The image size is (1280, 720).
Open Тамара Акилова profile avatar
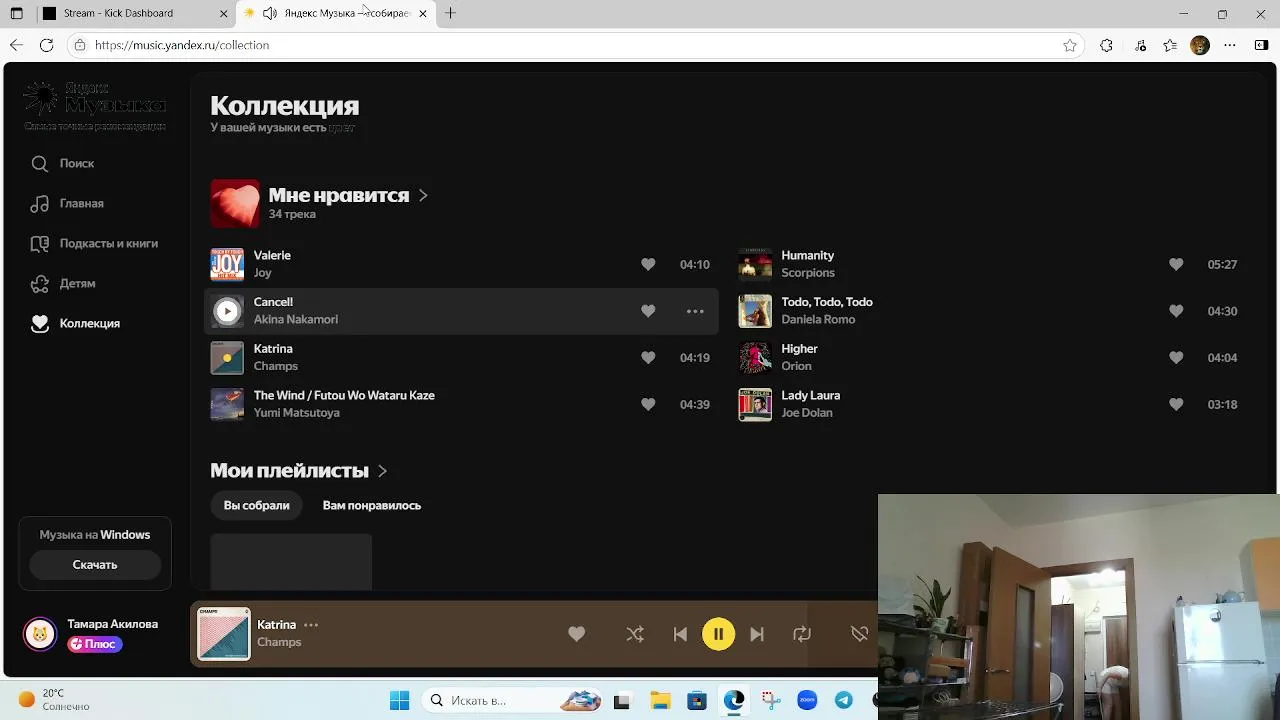40,634
